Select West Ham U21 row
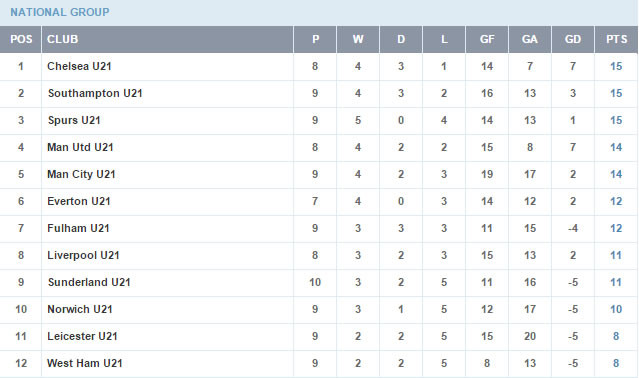Viewport: 639px width, 378px height. tap(319, 363)
